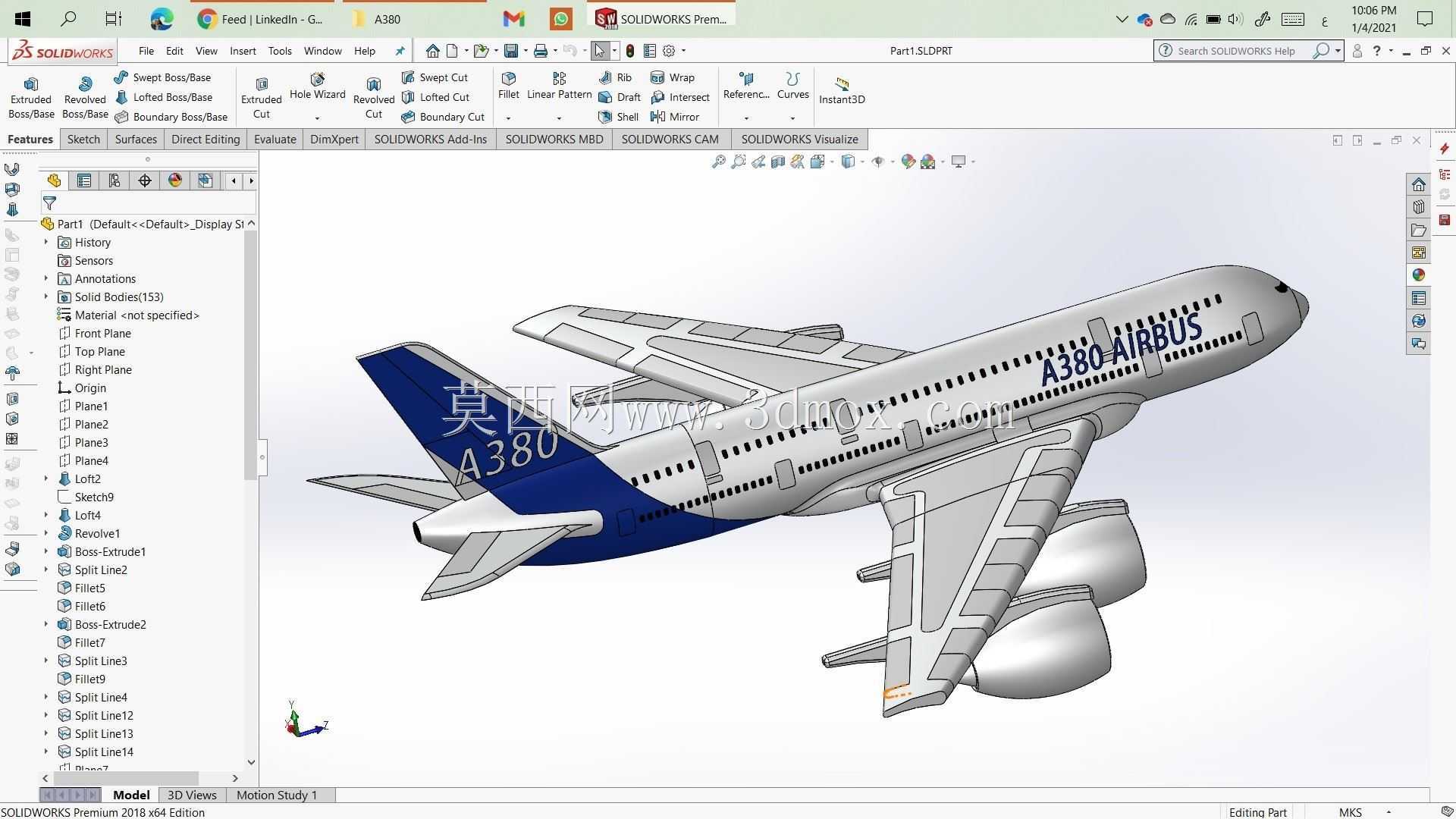Click the MKS units status button
The image size is (1456, 819).
click(1351, 812)
